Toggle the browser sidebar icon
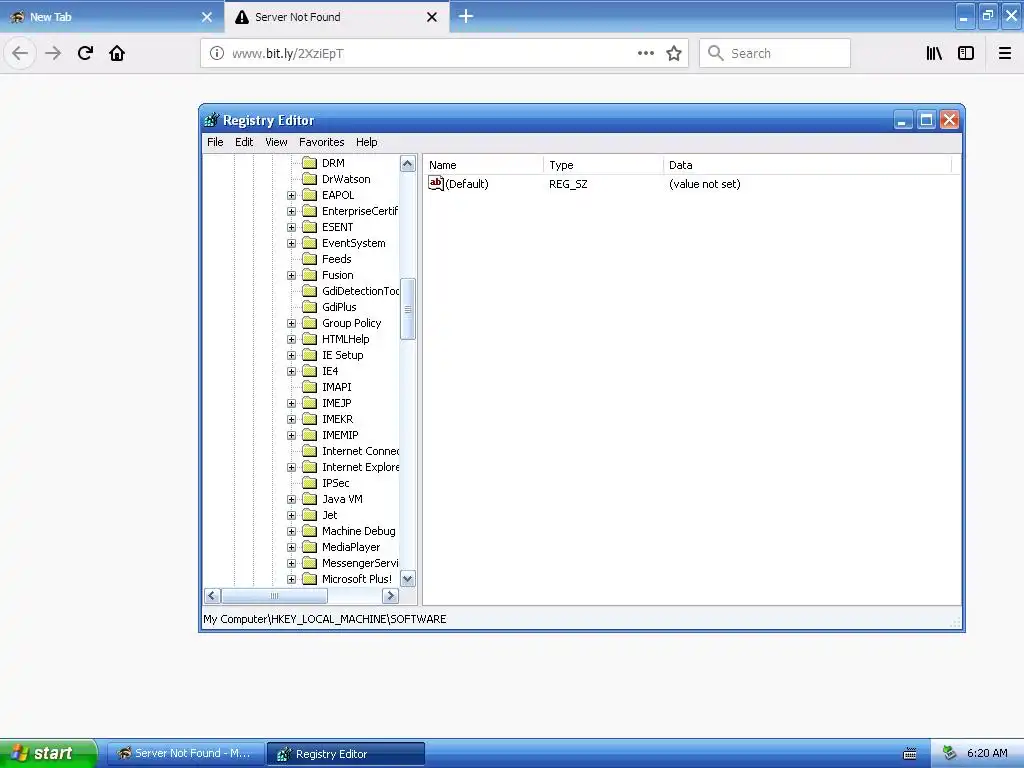The height and width of the screenshot is (768, 1024). 966,54
